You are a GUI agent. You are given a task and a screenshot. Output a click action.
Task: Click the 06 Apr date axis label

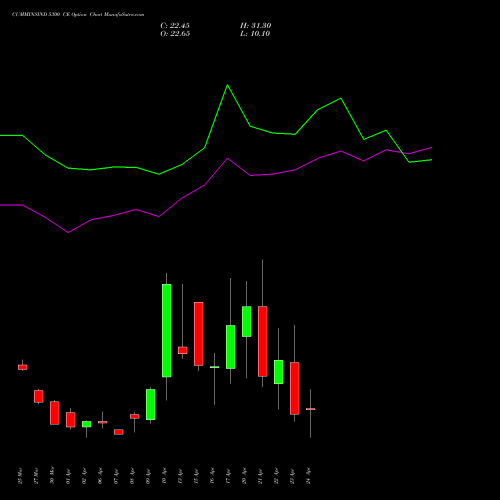point(100,476)
